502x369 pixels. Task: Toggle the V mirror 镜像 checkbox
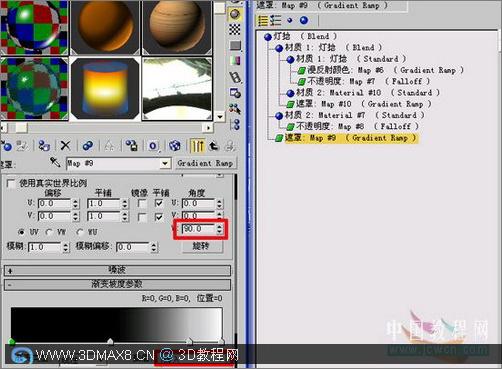tap(142, 217)
